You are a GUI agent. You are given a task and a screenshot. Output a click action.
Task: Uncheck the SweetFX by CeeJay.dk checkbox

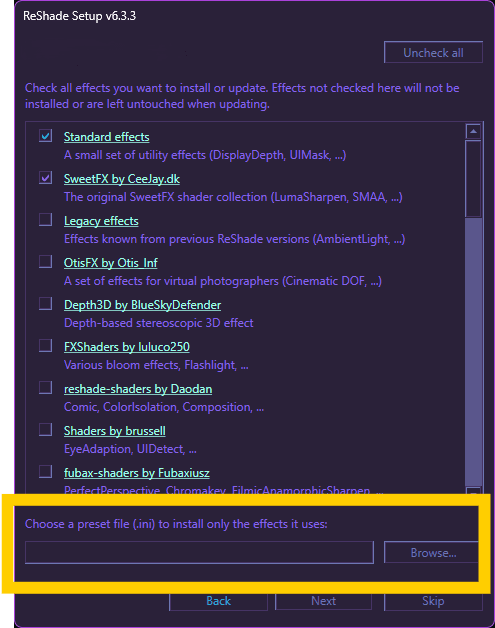45,178
